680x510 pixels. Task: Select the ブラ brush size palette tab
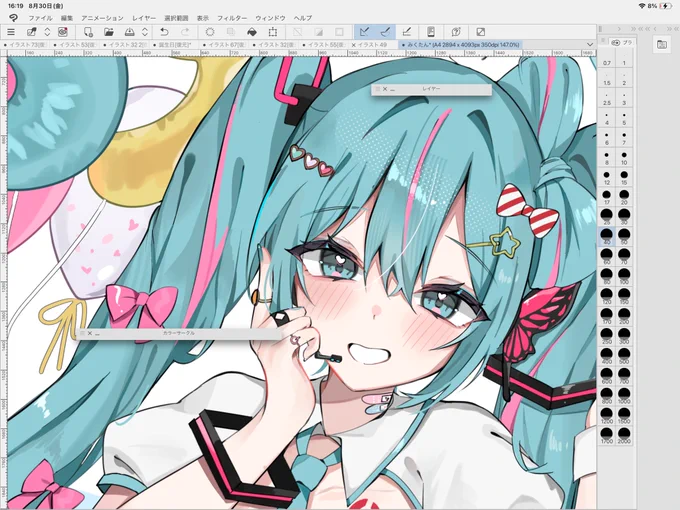(622, 42)
